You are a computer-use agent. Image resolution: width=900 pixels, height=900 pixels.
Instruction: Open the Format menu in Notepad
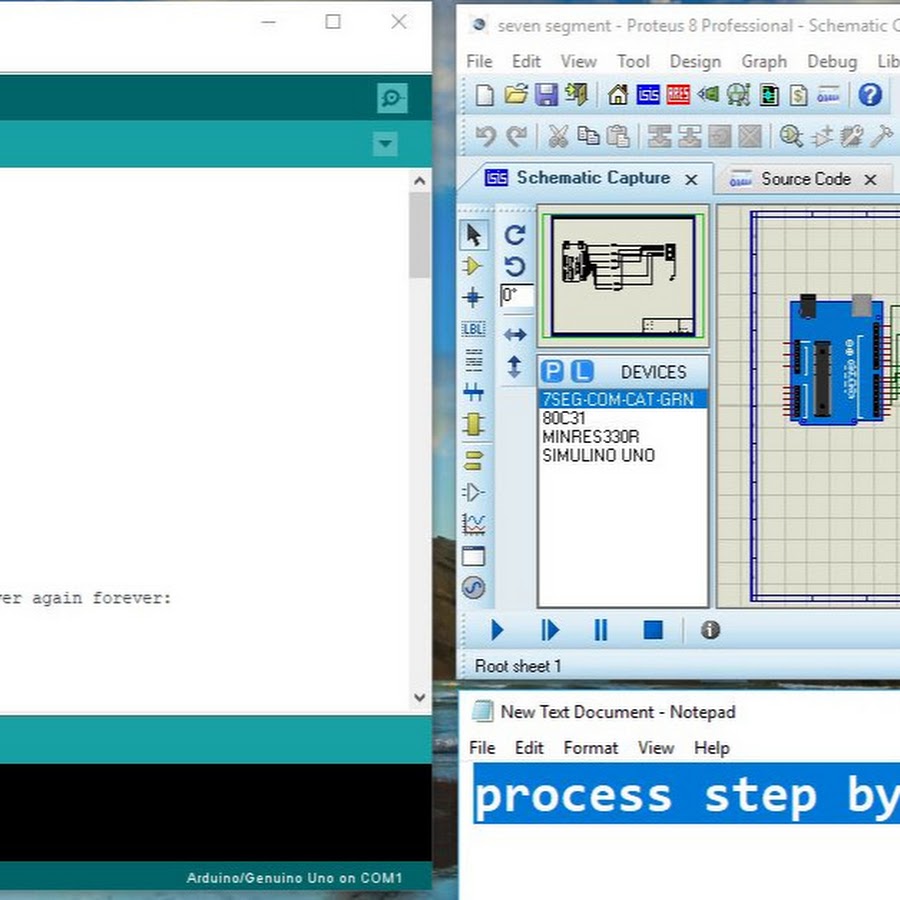click(591, 748)
